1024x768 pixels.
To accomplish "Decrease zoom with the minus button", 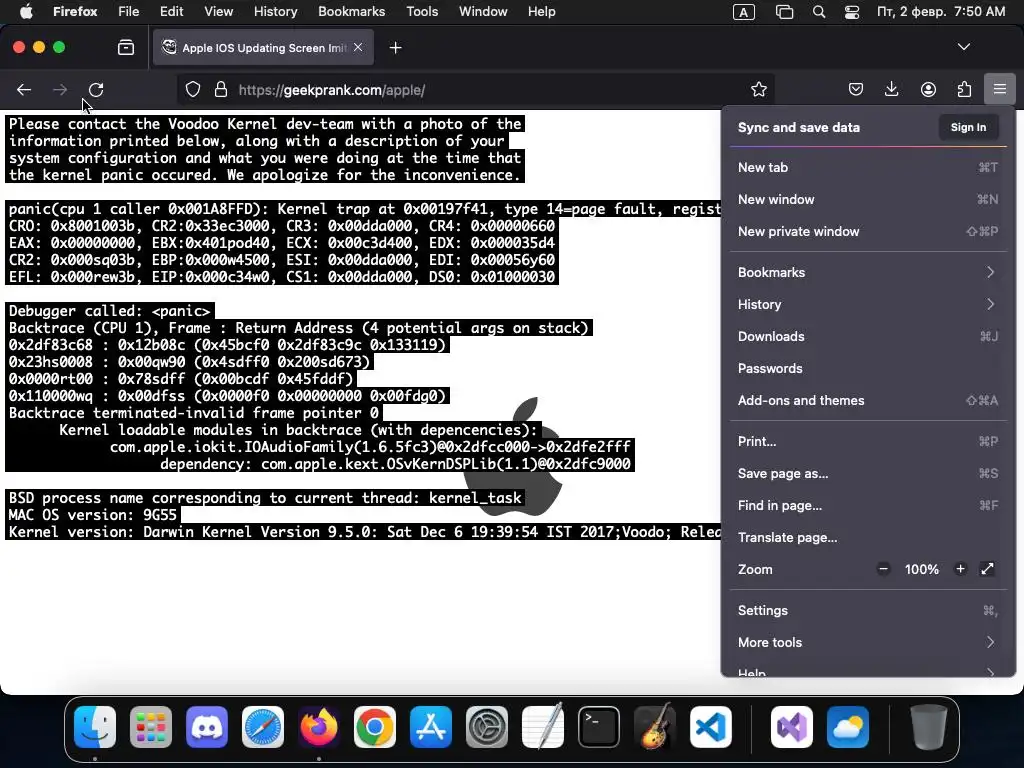I will (x=884, y=569).
